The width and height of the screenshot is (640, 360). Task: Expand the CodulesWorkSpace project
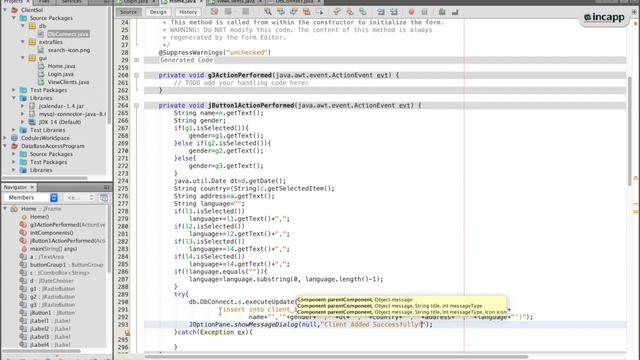(x=5, y=138)
